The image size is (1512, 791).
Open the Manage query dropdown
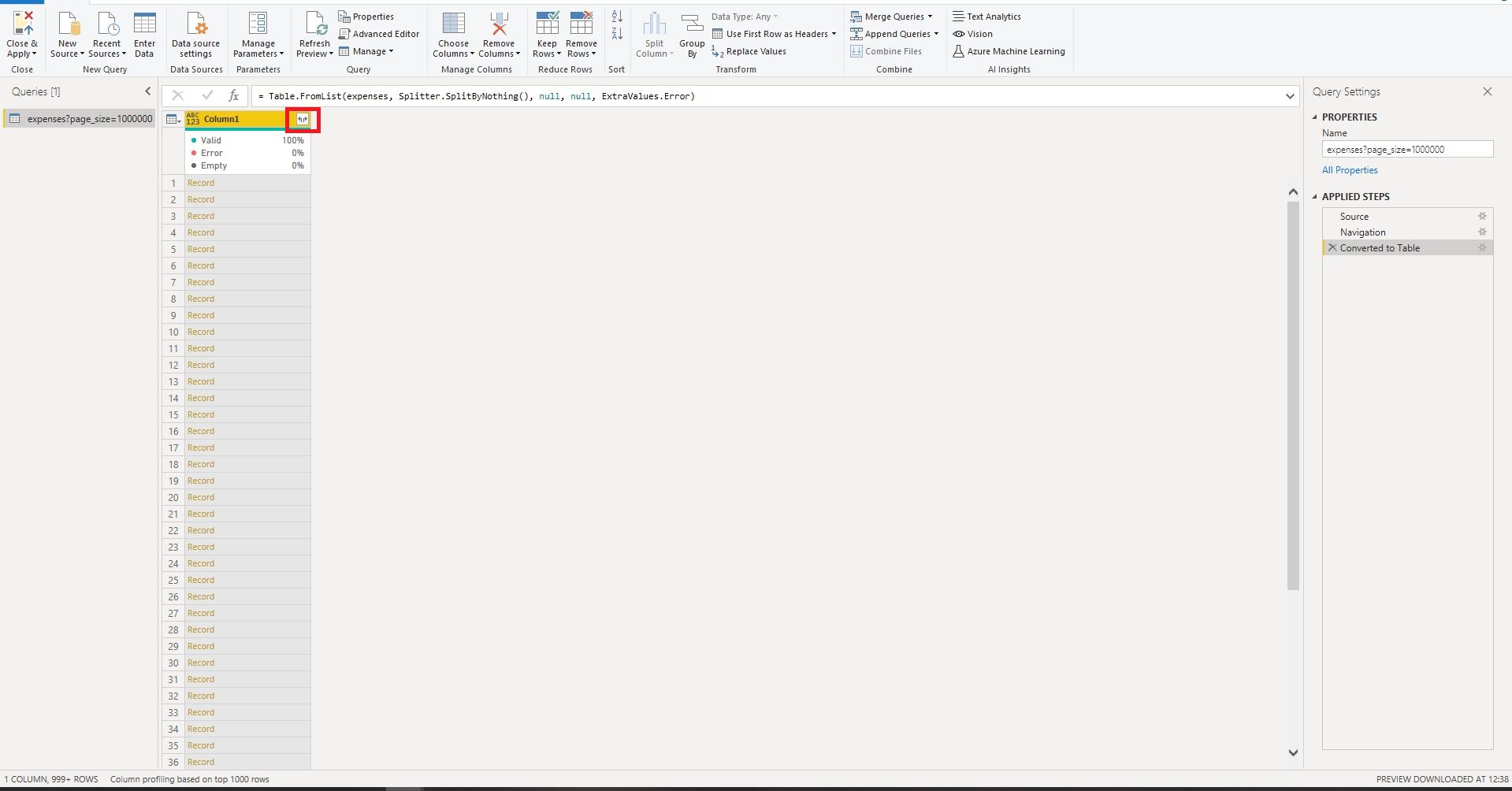pyautogui.click(x=366, y=51)
